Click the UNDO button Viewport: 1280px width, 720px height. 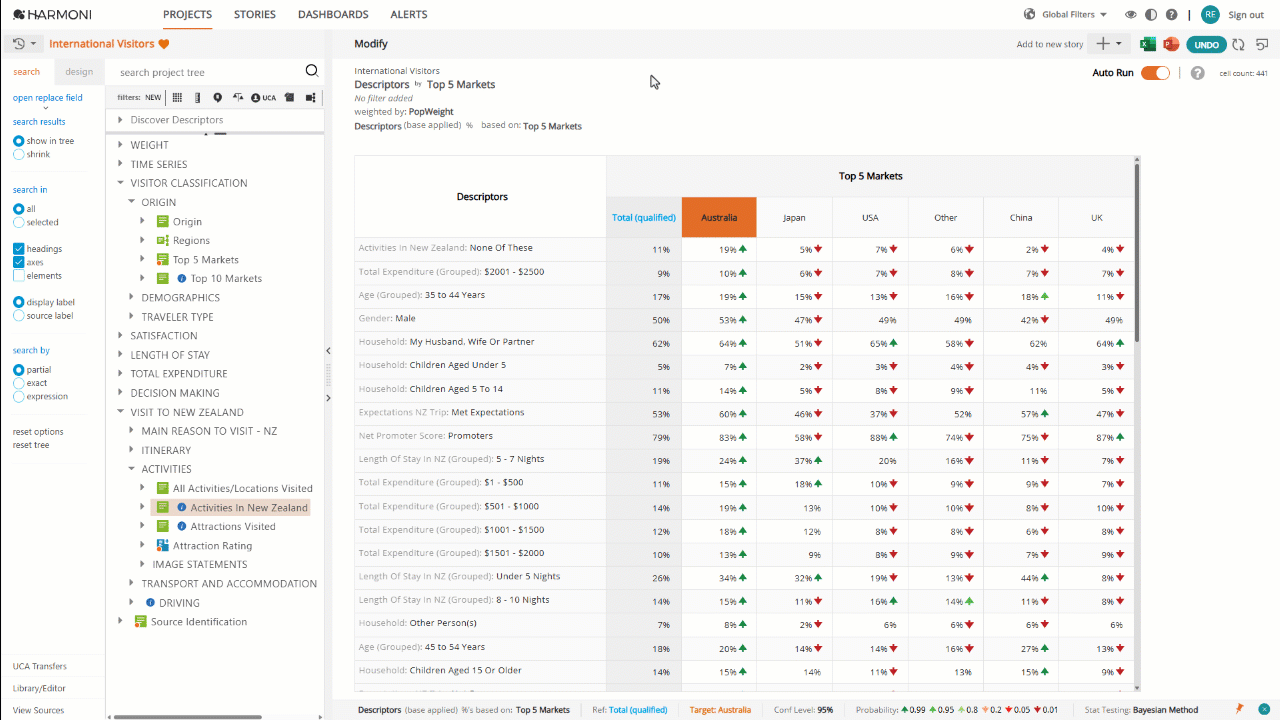pos(1206,44)
